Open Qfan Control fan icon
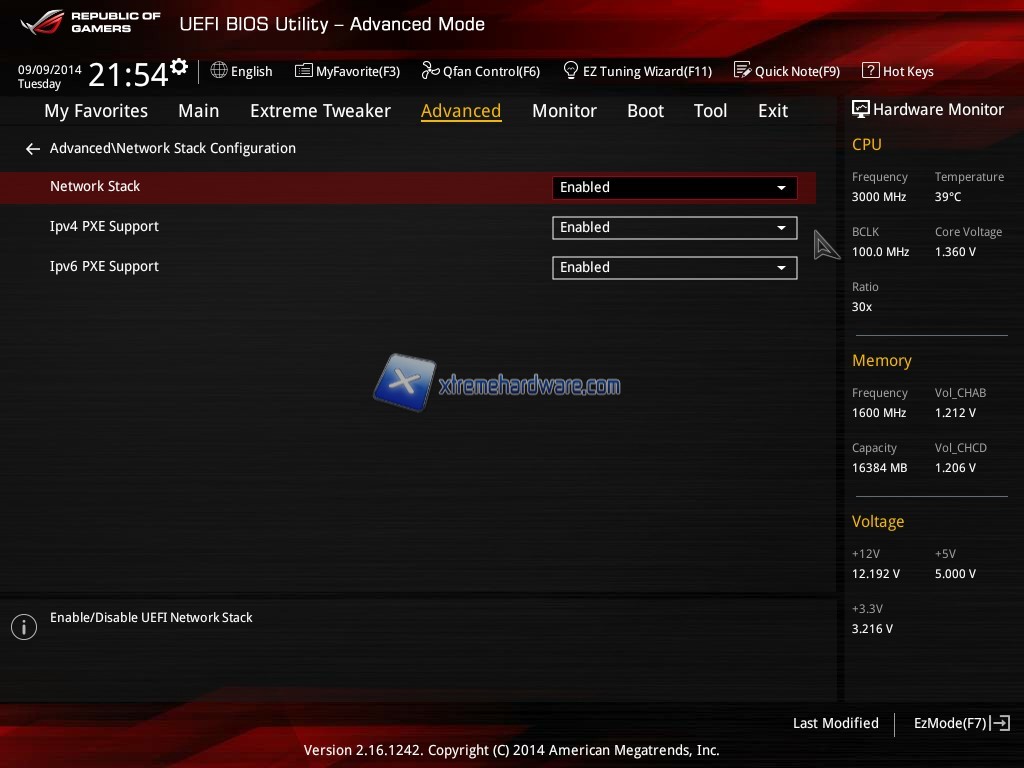Image resolution: width=1024 pixels, height=768 pixels. [x=430, y=71]
